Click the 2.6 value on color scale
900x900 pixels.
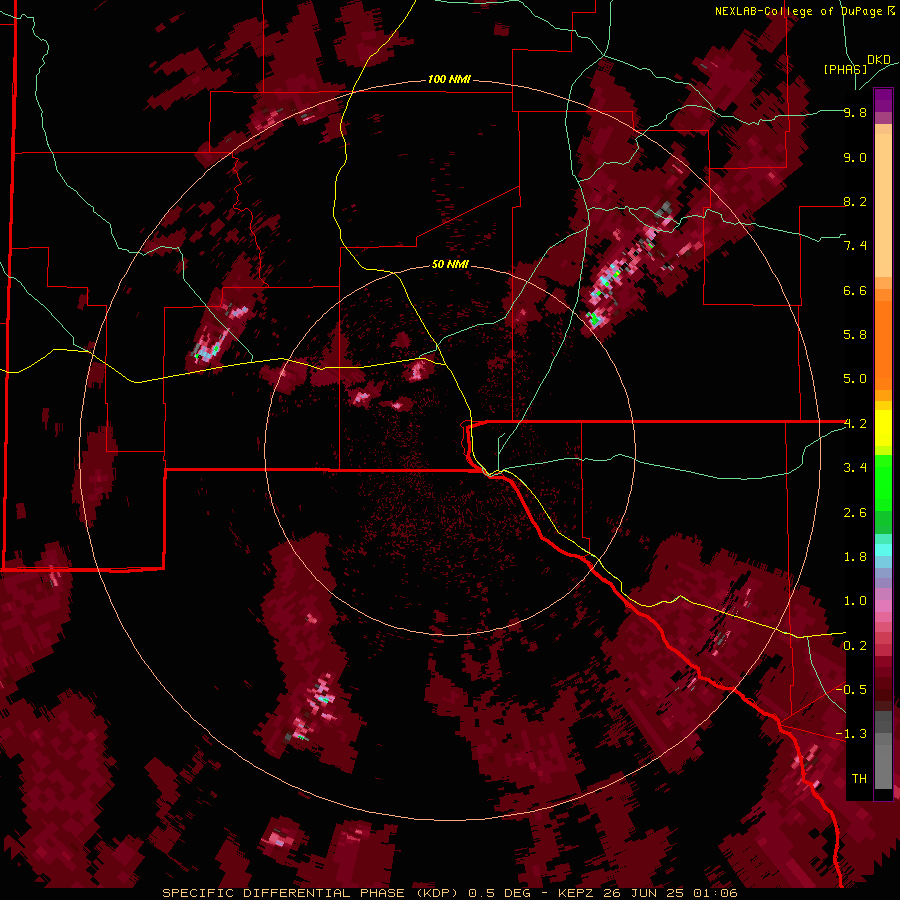tap(855, 513)
